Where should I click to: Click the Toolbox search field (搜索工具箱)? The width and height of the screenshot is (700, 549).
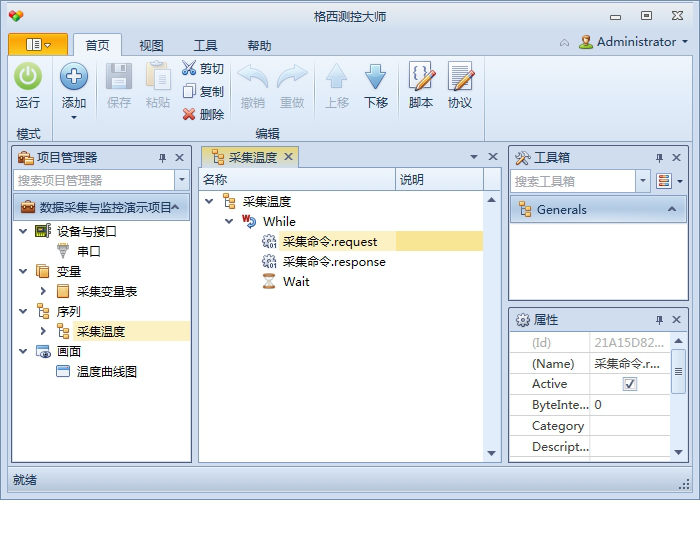point(574,181)
